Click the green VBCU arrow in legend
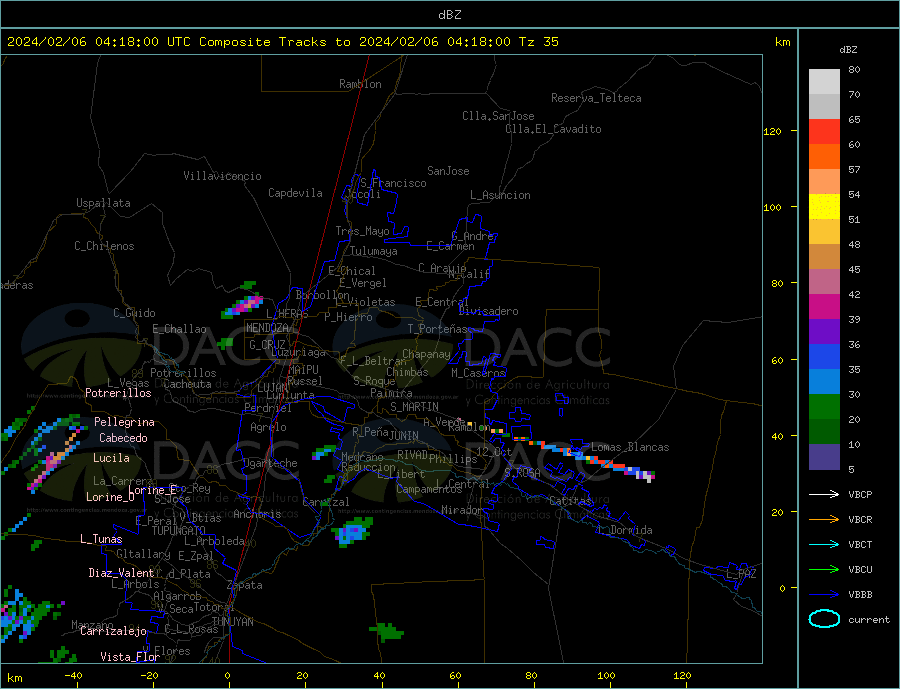900x689 pixels. tap(824, 570)
